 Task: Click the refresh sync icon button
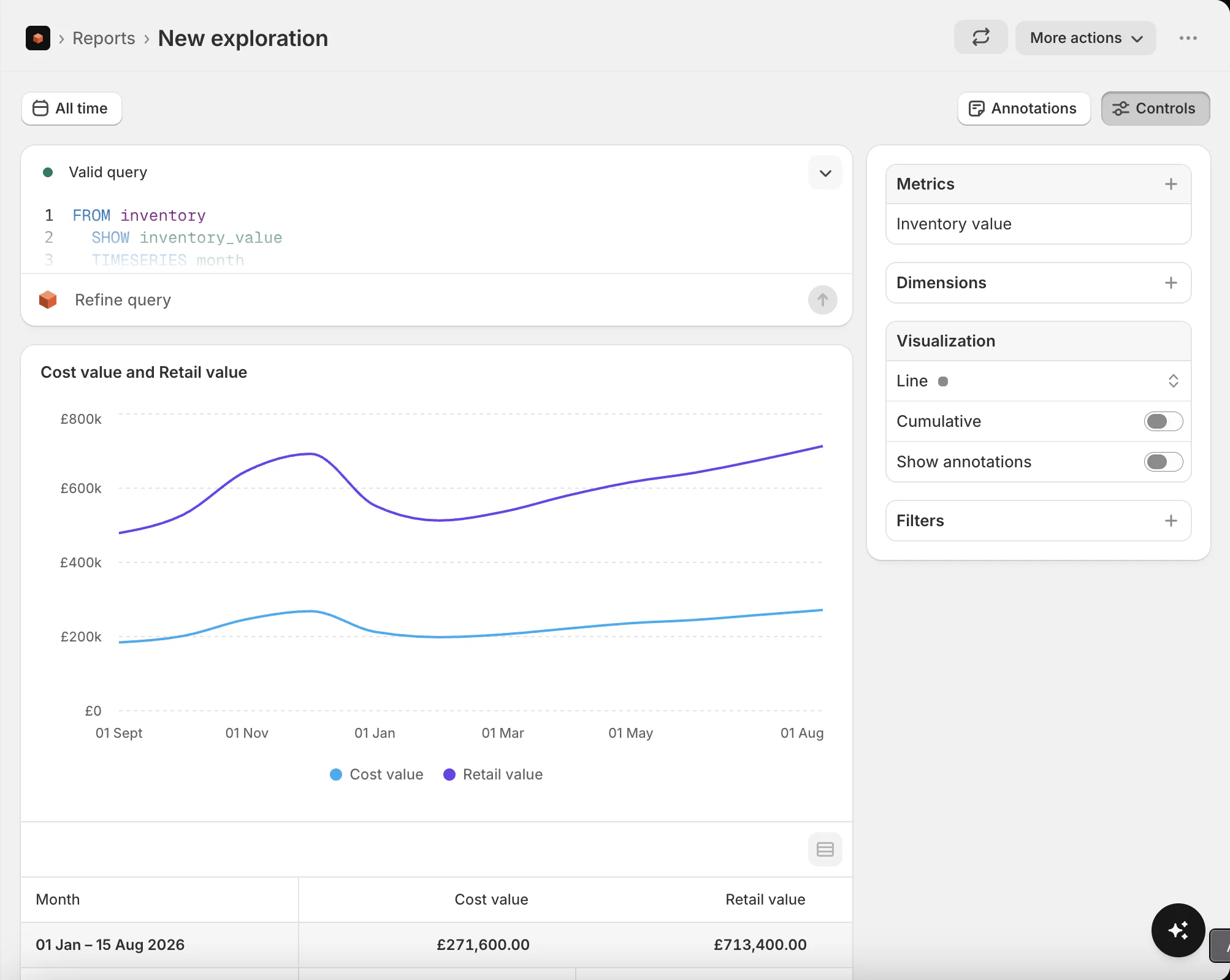click(980, 37)
